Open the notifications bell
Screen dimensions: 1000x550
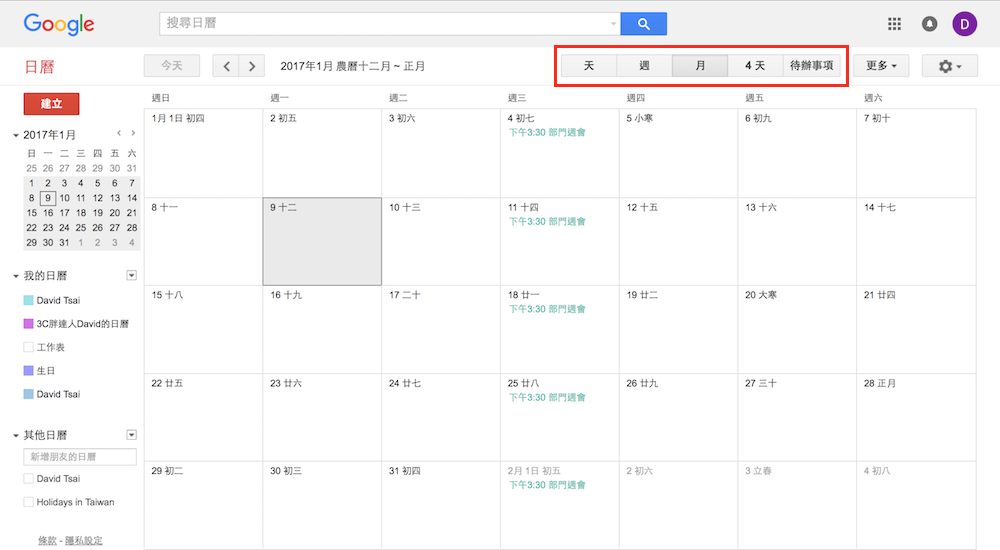coord(929,24)
